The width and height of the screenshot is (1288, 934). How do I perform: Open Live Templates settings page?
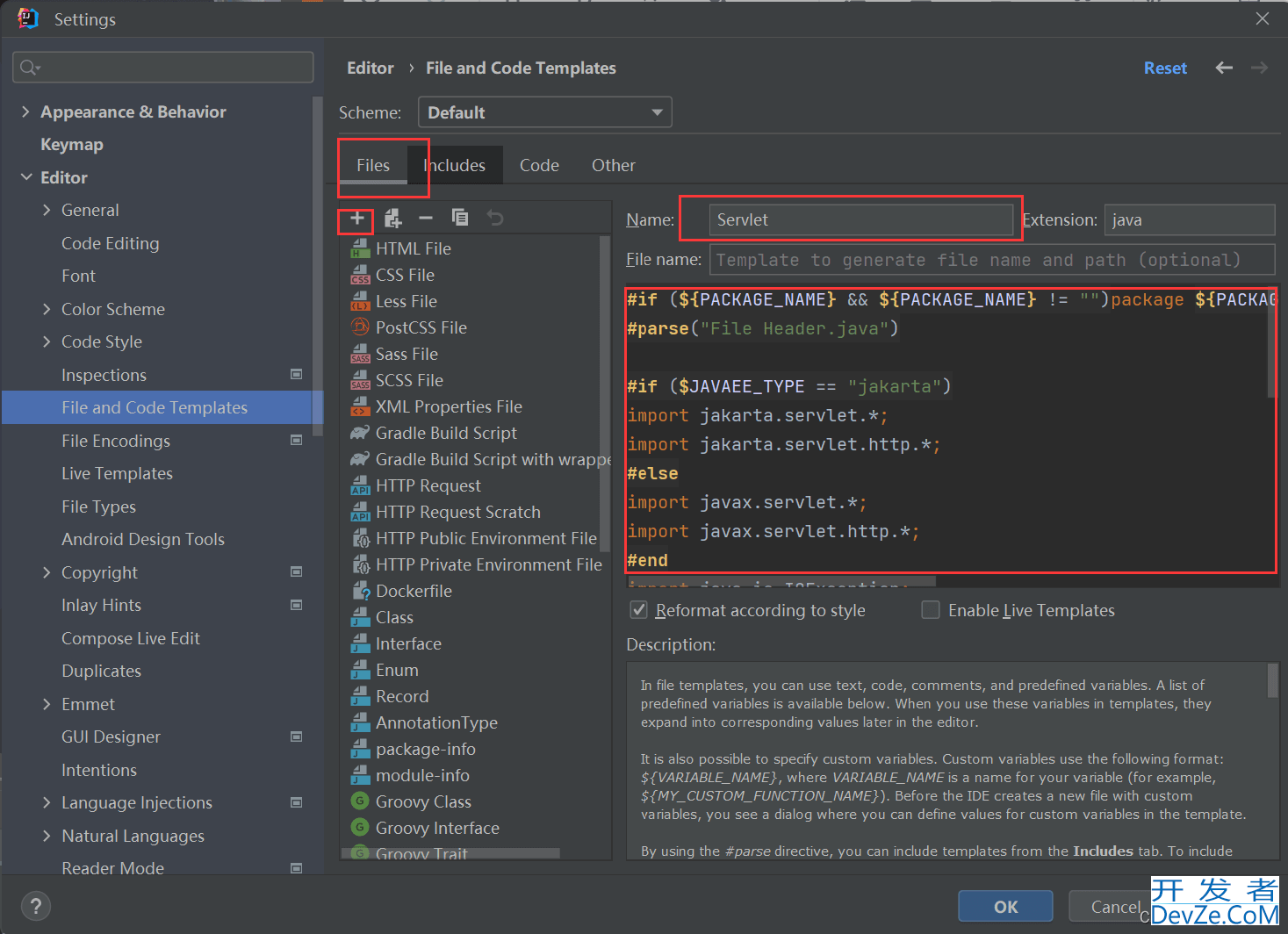click(x=117, y=473)
